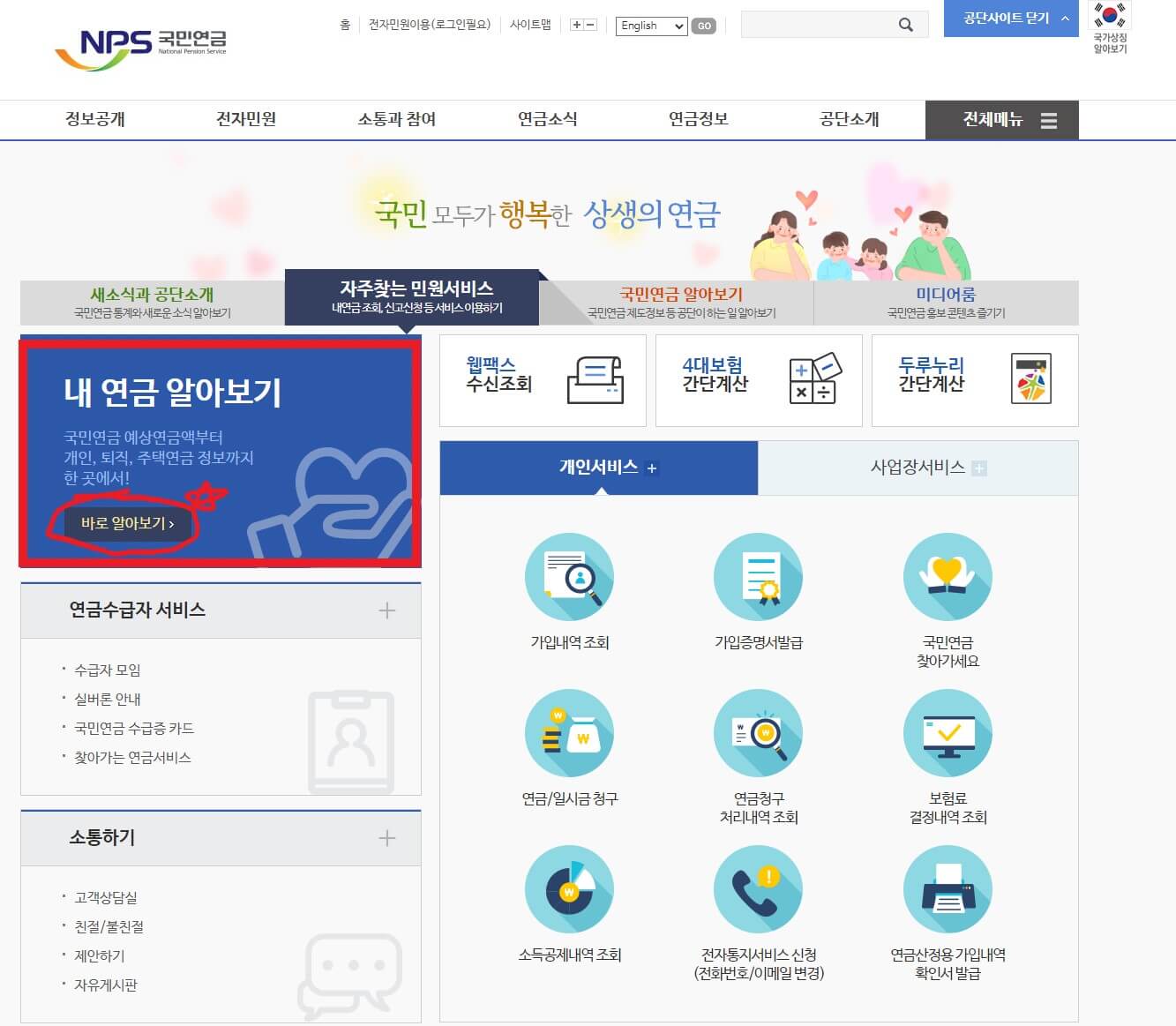Viewport: 1176px width, 1026px height.
Task: Click the 홈 link
Action: tap(345, 25)
